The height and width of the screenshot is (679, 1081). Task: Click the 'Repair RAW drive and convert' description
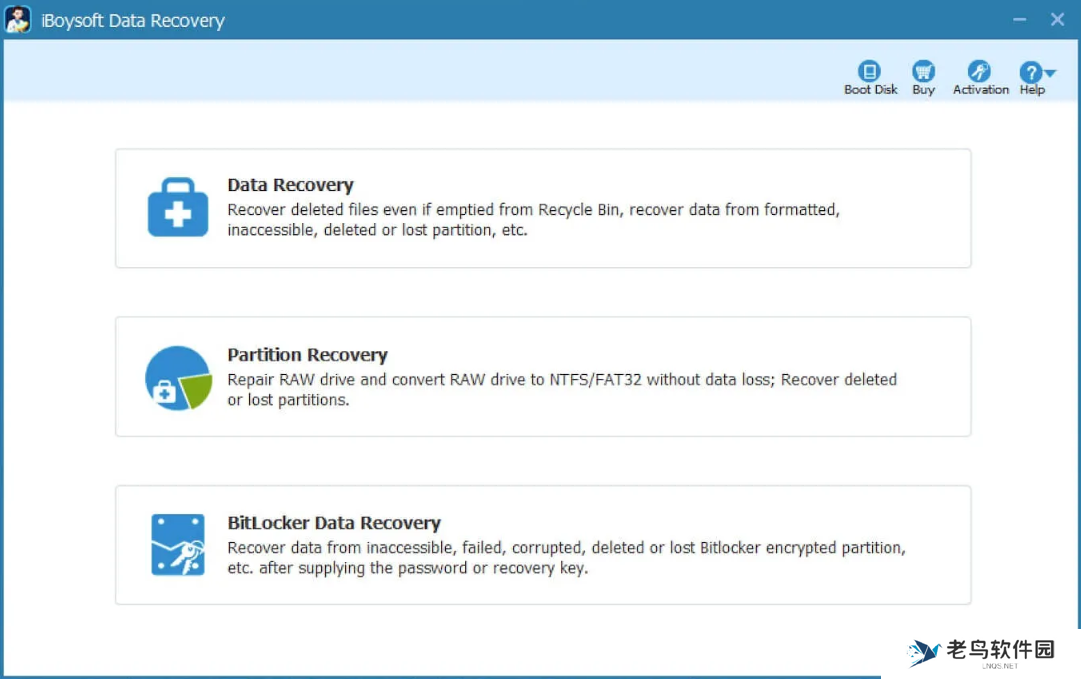(x=562, y=389)
